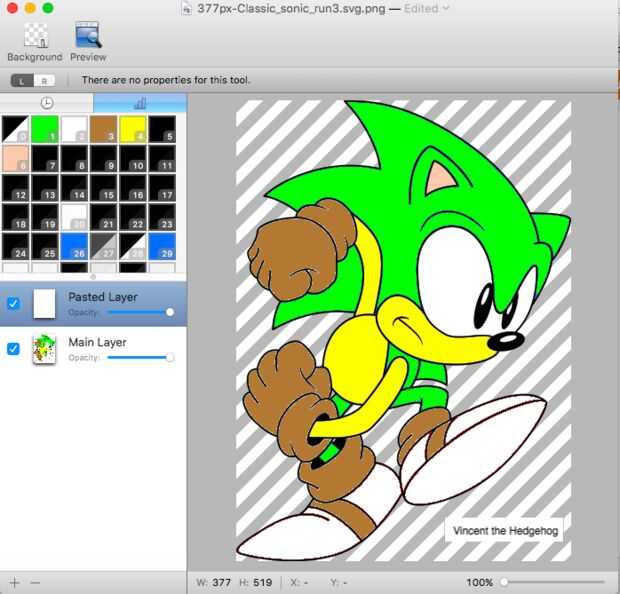Pick the green color swatch number 1

point(44,128)
